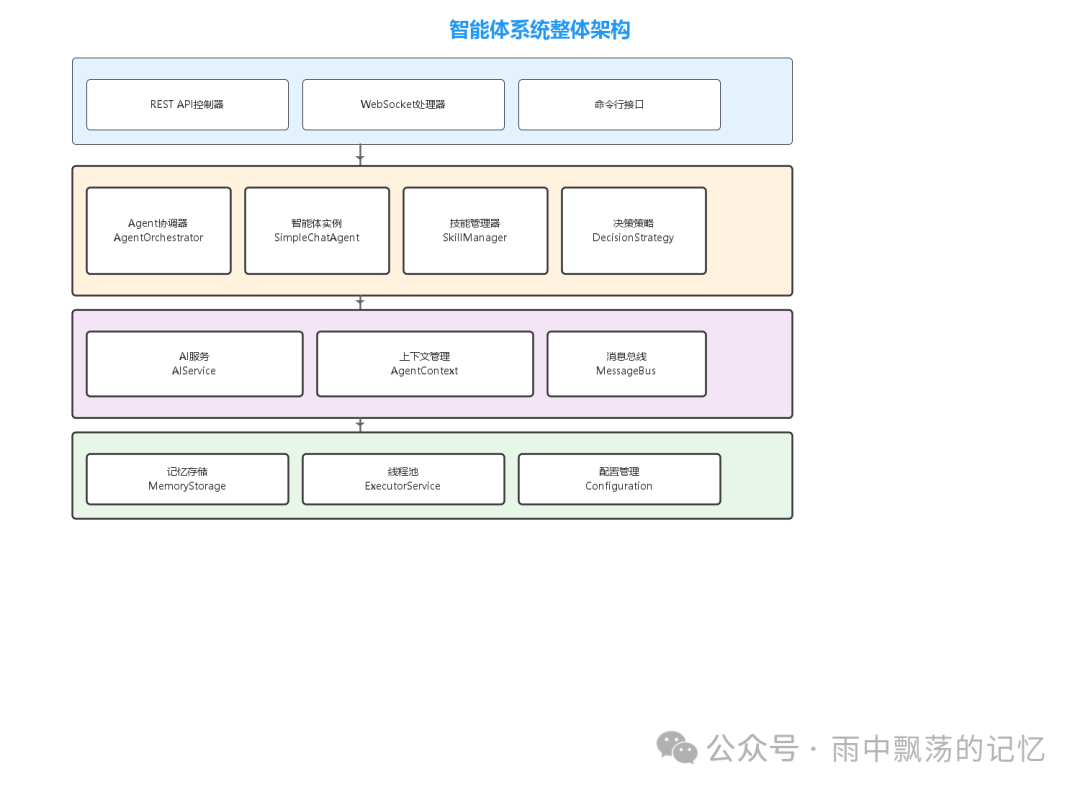
Task: Click the 命令行接口 block
Action: point(619,104)
